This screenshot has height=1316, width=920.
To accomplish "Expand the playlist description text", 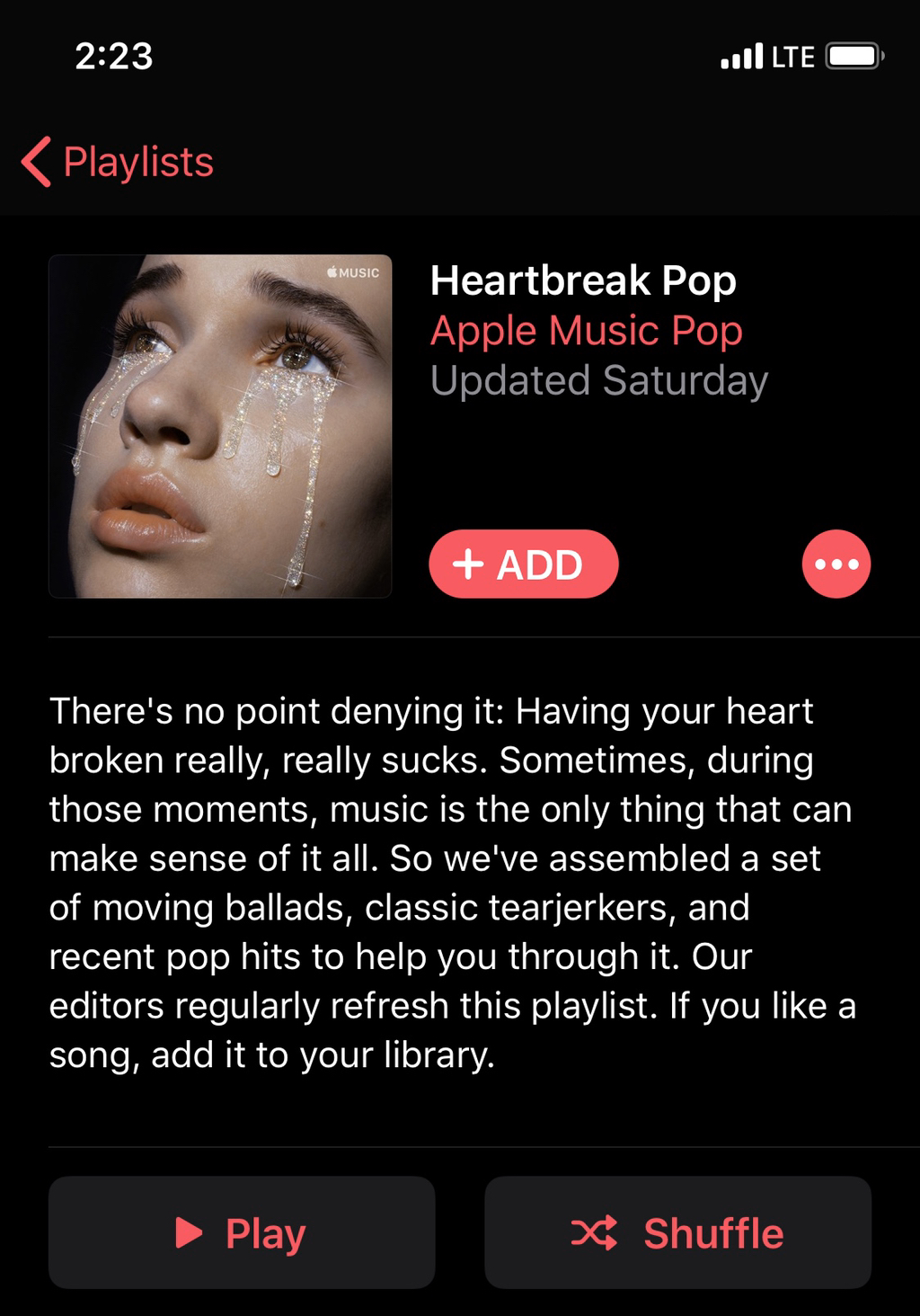I will click(x=453, y=883).
